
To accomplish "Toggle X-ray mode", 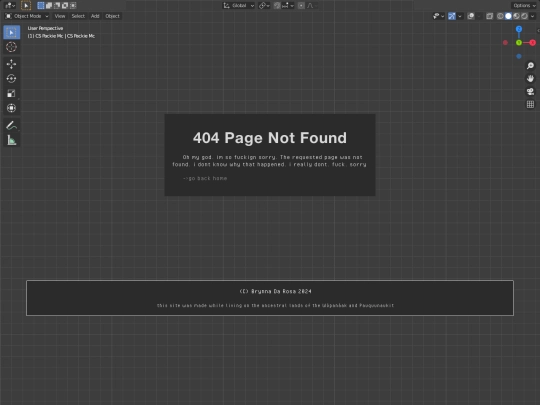I will point(489,16).
